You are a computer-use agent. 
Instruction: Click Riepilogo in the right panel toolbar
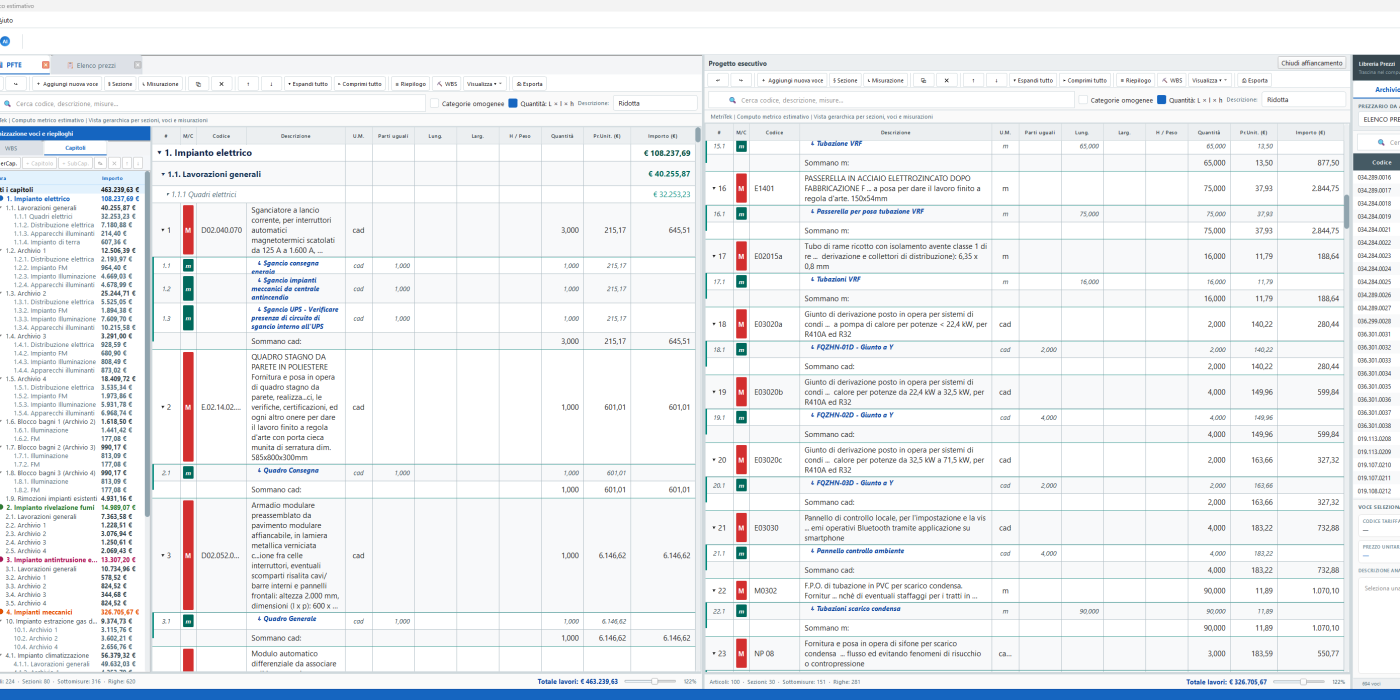pyautogui.click(x=1135, y=80)
